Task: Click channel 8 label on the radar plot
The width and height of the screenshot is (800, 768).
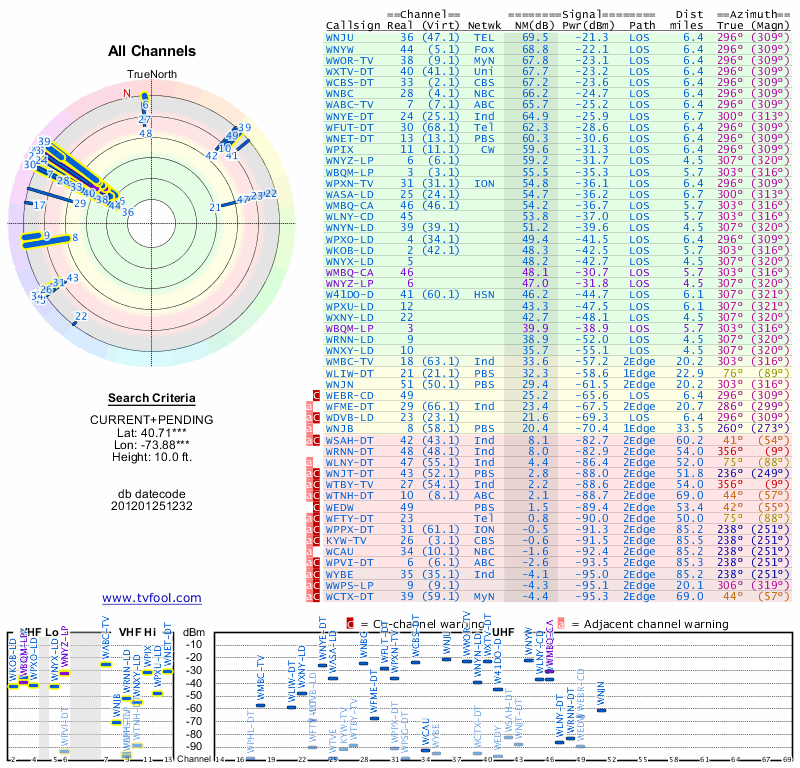Action: pyautogui.click(x=75, y=237)
